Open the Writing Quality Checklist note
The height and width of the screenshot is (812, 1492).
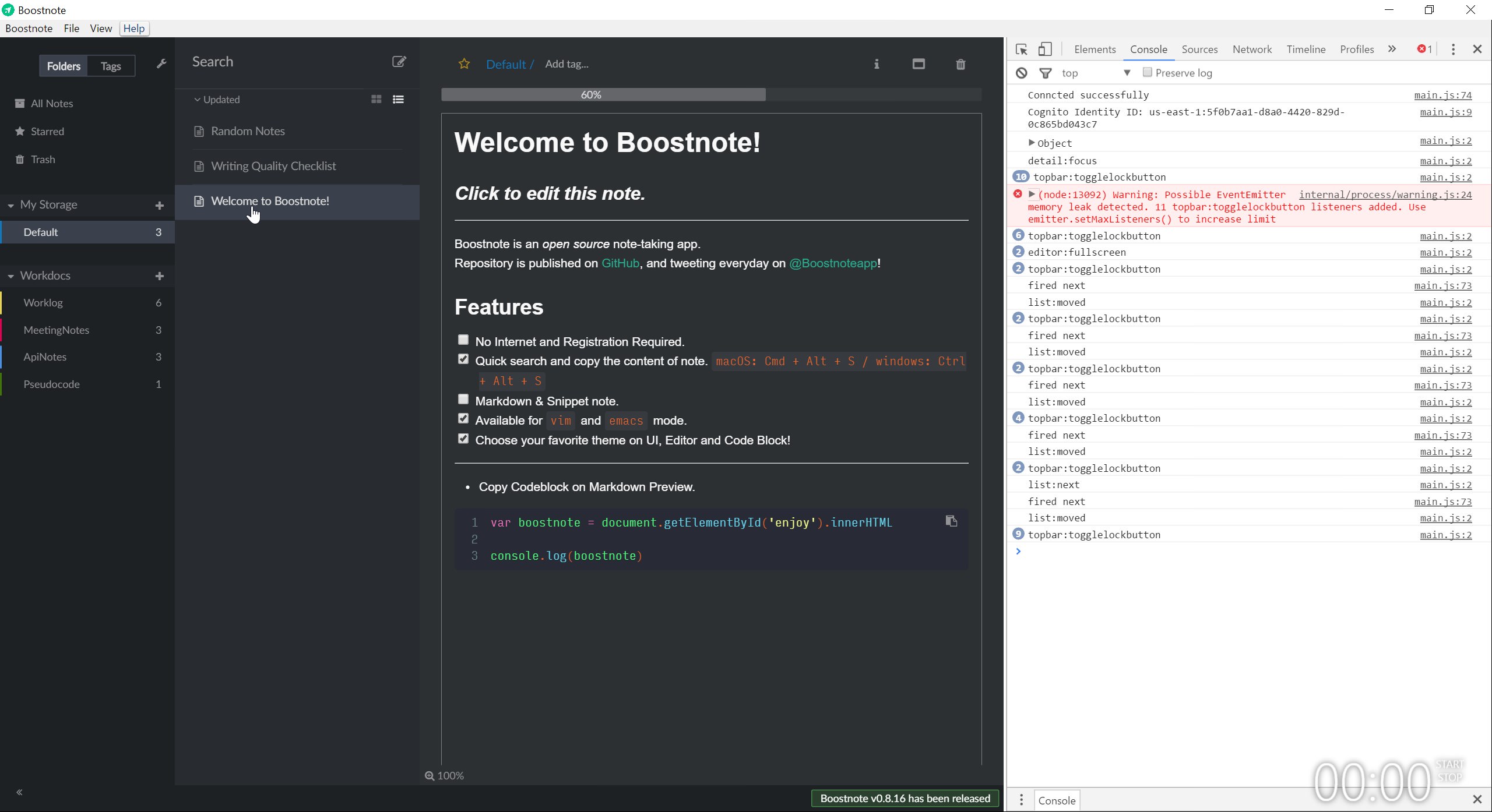[297, 167]
